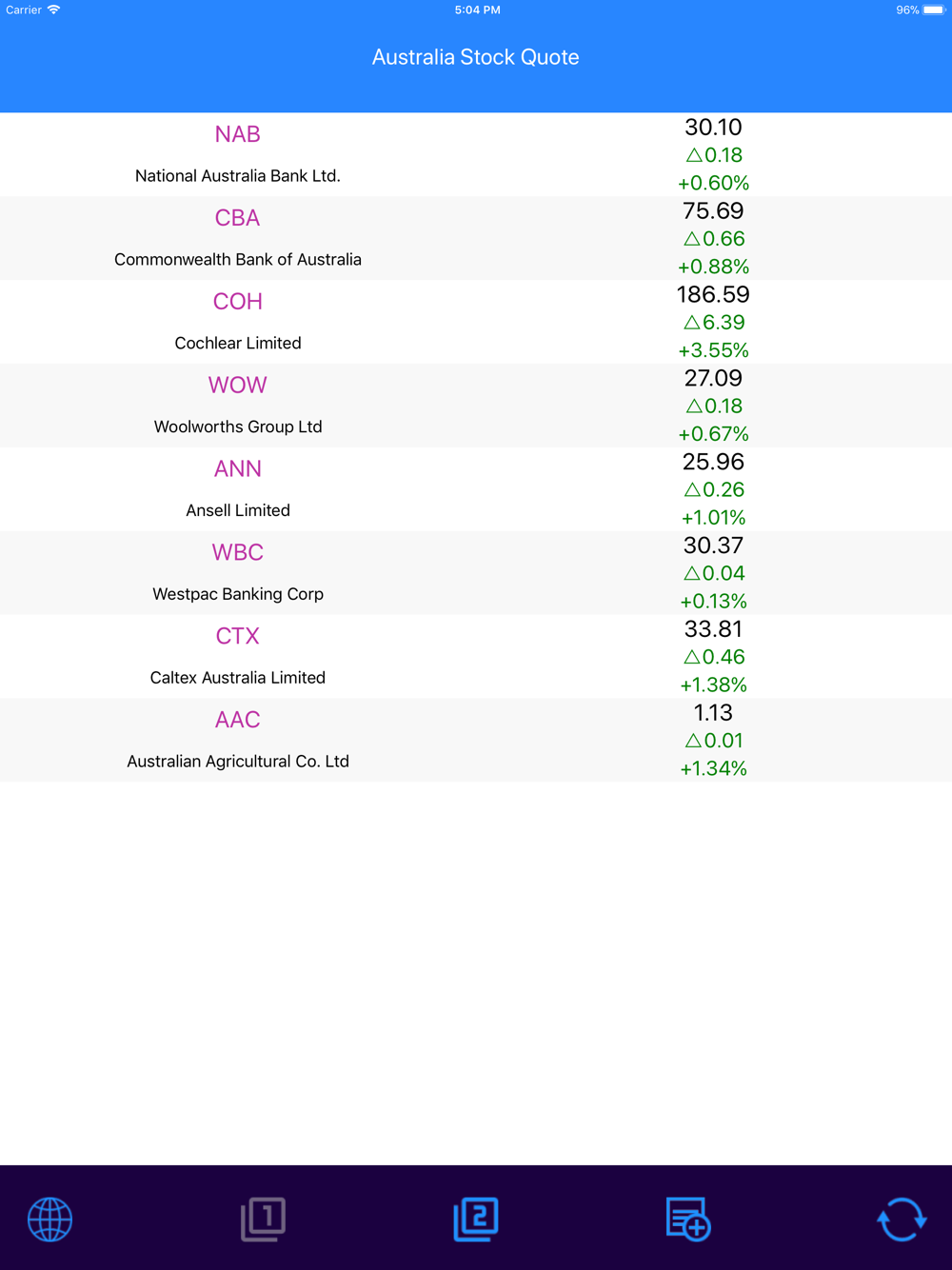
Task: Open Westpac Banking Corp quote row
Action: pyautogui.click(x=476, y=573)
